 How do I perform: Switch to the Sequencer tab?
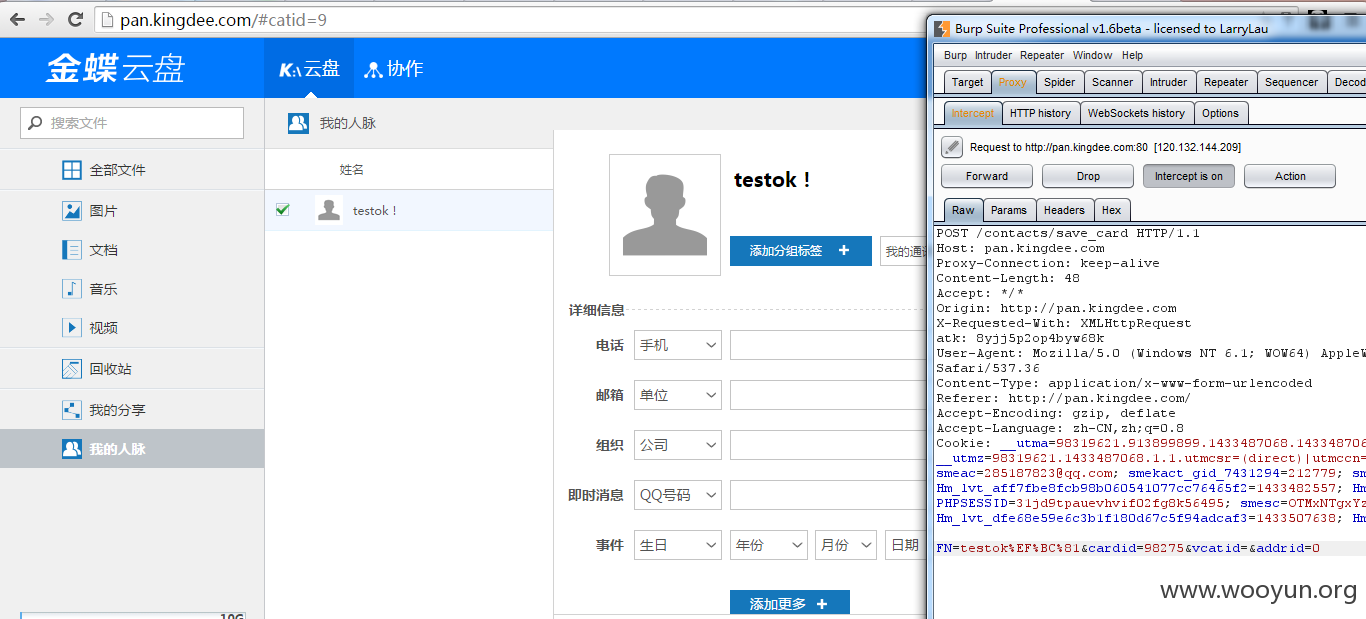click(1291, 82)
